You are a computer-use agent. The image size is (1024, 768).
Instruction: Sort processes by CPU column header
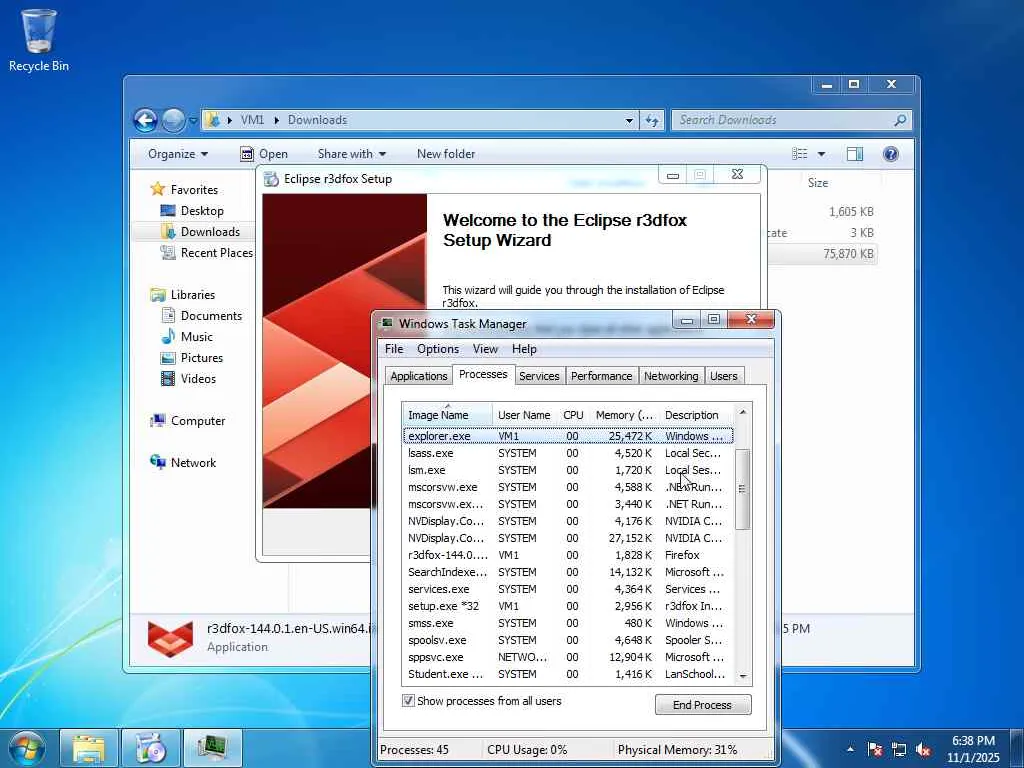click(x=573, y=415)
